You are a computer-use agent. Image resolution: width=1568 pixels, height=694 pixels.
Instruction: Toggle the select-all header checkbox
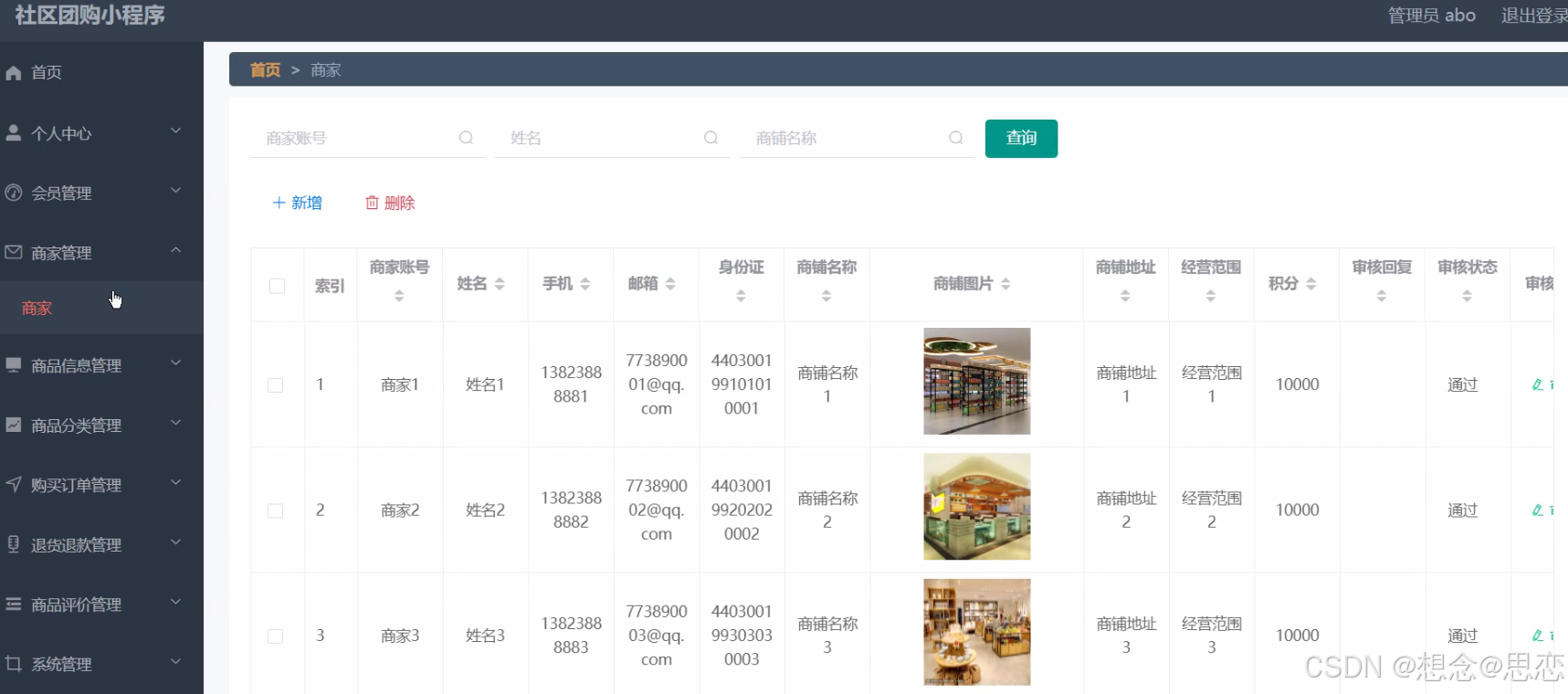click(278, 286)
